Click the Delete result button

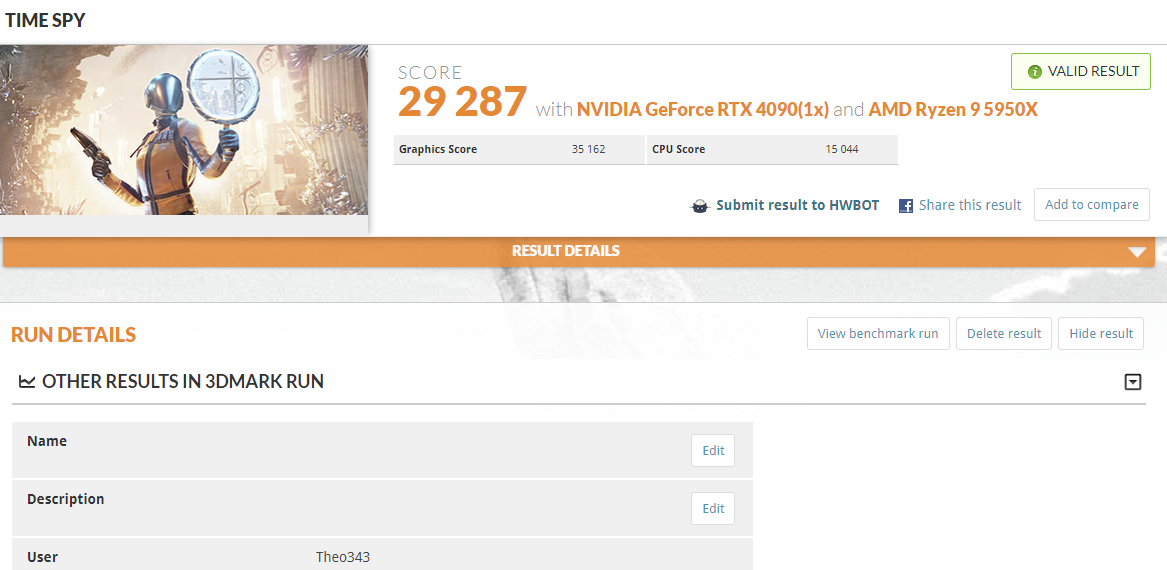pos(1004,333)
